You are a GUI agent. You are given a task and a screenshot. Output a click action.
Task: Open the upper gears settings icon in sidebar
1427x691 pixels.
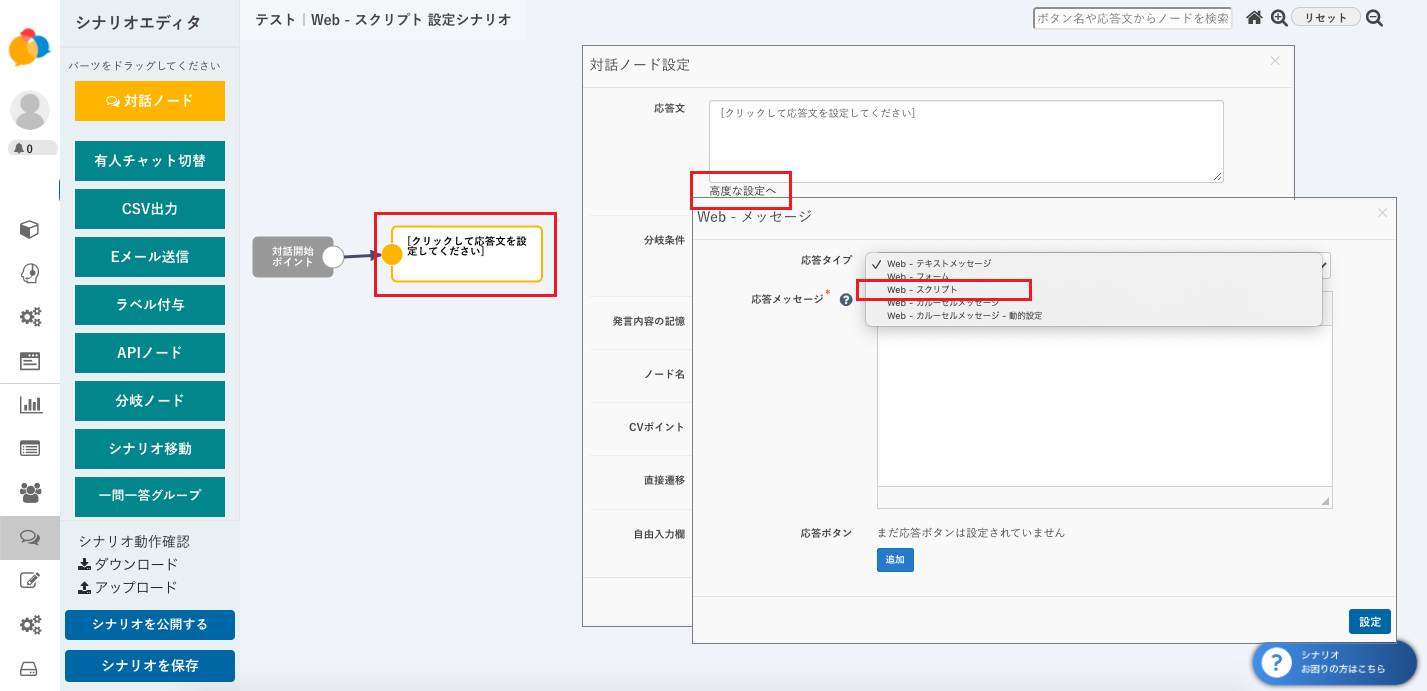click(30, 318)
